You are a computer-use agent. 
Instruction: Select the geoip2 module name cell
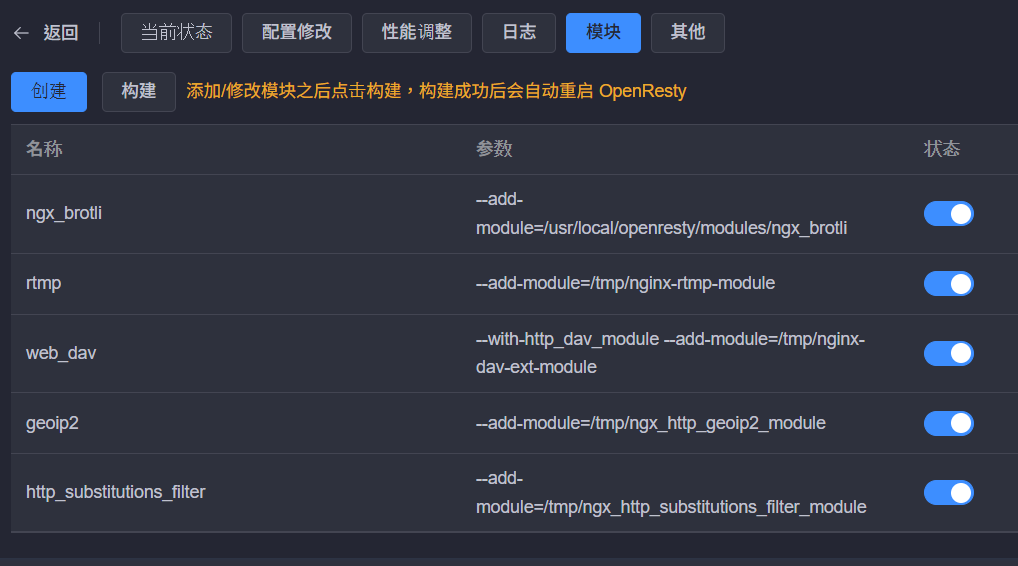(x=52, y=423)
